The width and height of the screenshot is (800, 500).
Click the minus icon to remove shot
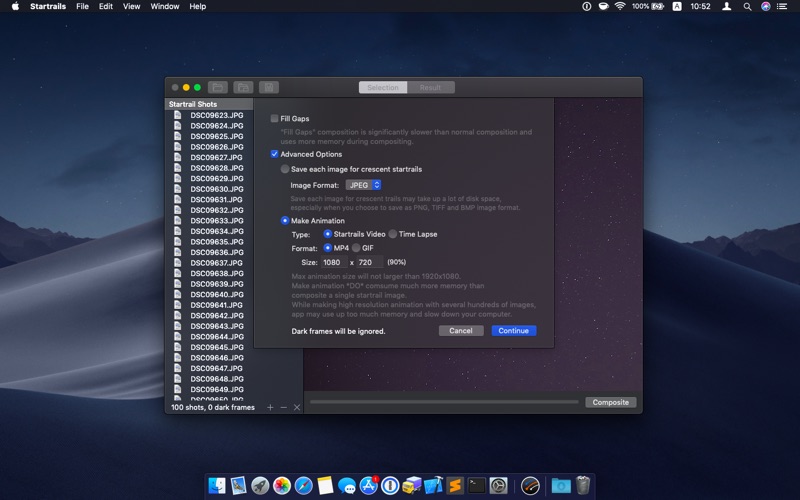click(x=284, y=407)
